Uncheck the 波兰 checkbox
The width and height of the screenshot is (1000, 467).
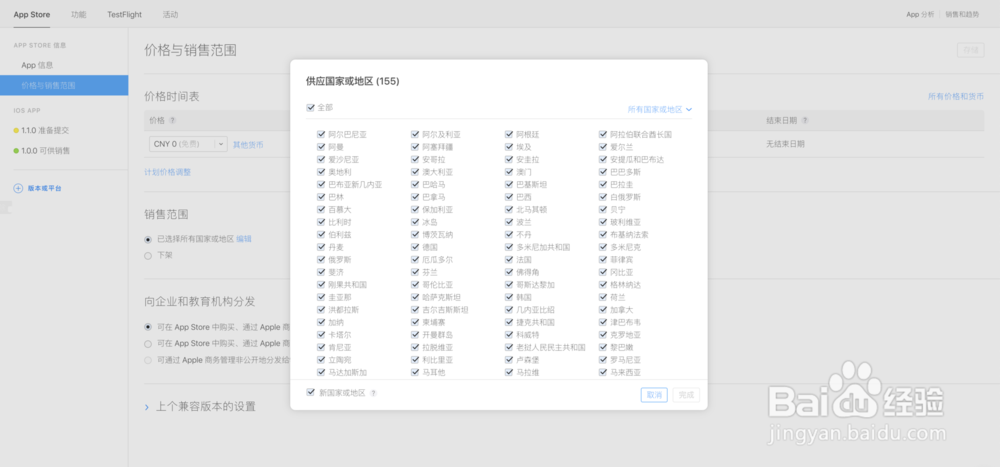(x=509, y=222)
